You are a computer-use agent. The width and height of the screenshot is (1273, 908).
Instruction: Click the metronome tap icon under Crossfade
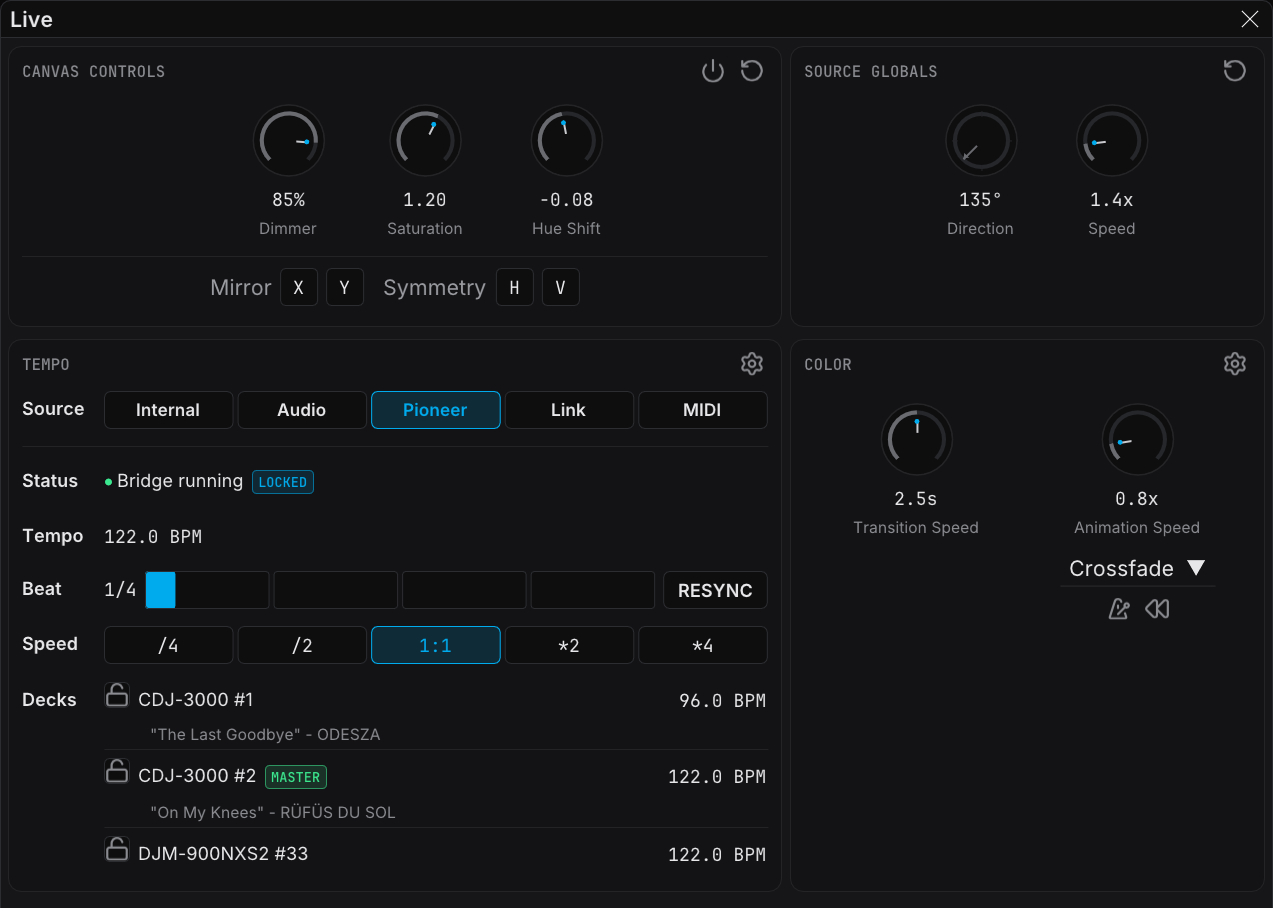[1119, 609]
